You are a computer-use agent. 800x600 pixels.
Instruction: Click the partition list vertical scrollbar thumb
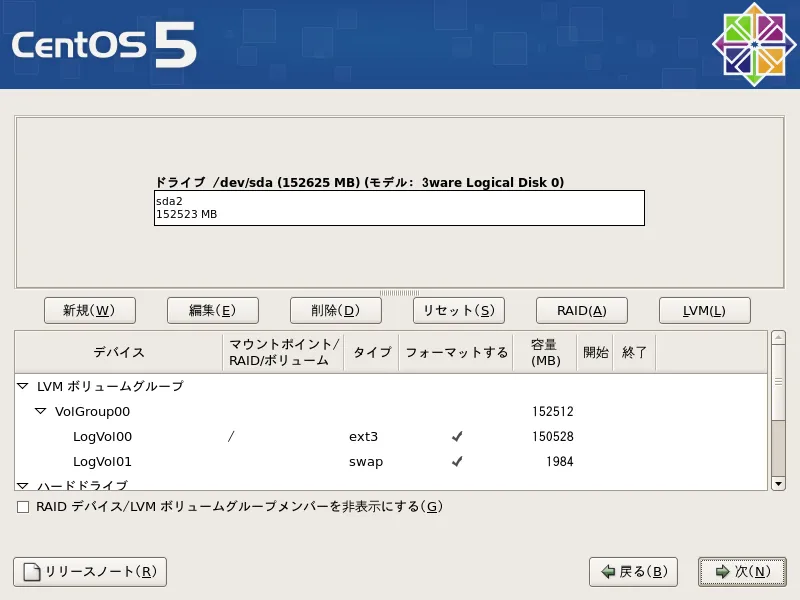(x=778, y=382)
